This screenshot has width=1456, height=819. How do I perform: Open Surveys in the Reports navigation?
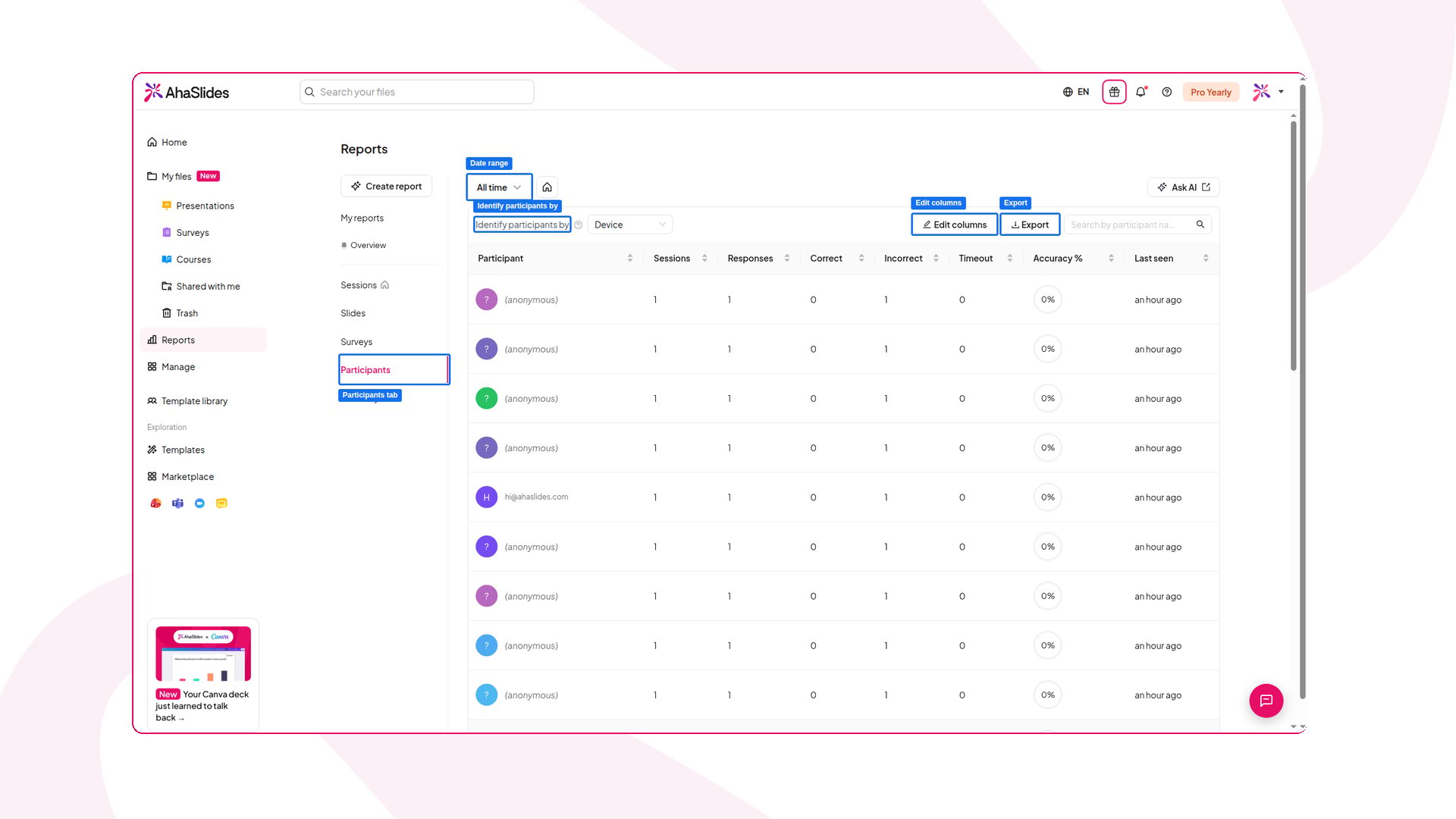tap(356, 342)
